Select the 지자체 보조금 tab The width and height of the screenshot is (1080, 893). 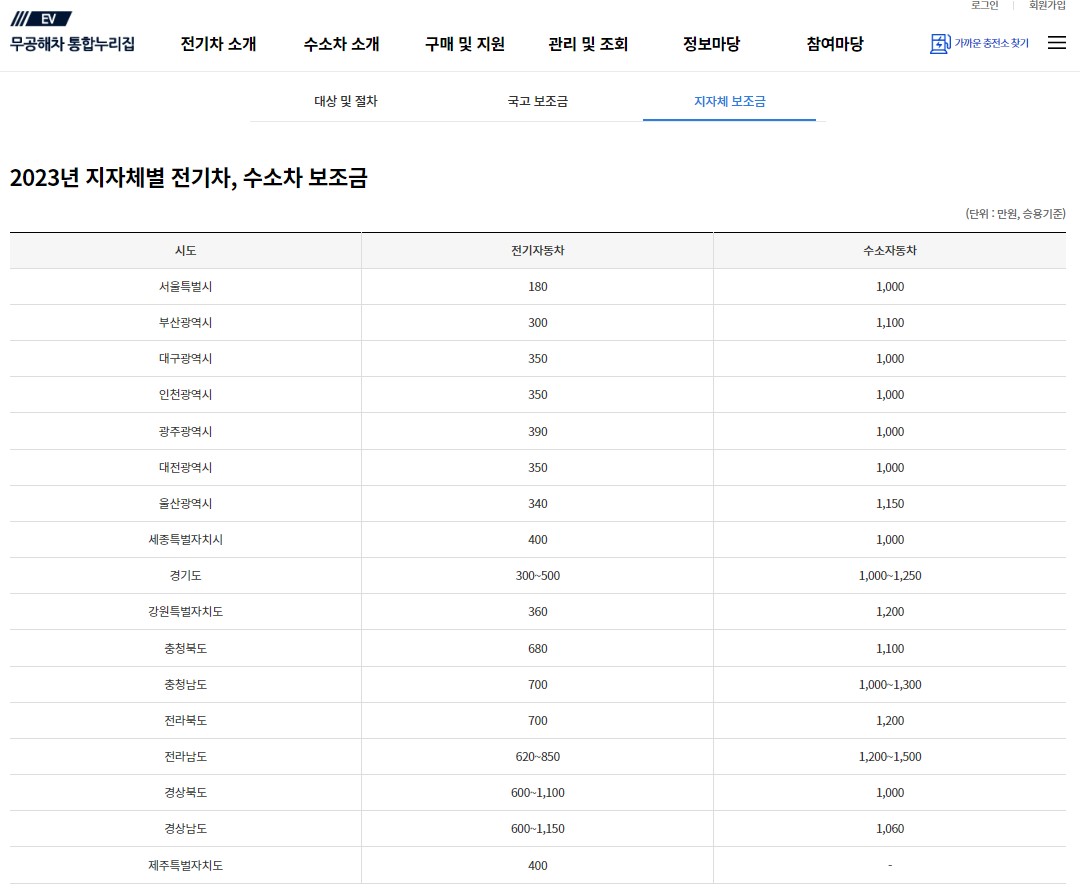[730, 101]
